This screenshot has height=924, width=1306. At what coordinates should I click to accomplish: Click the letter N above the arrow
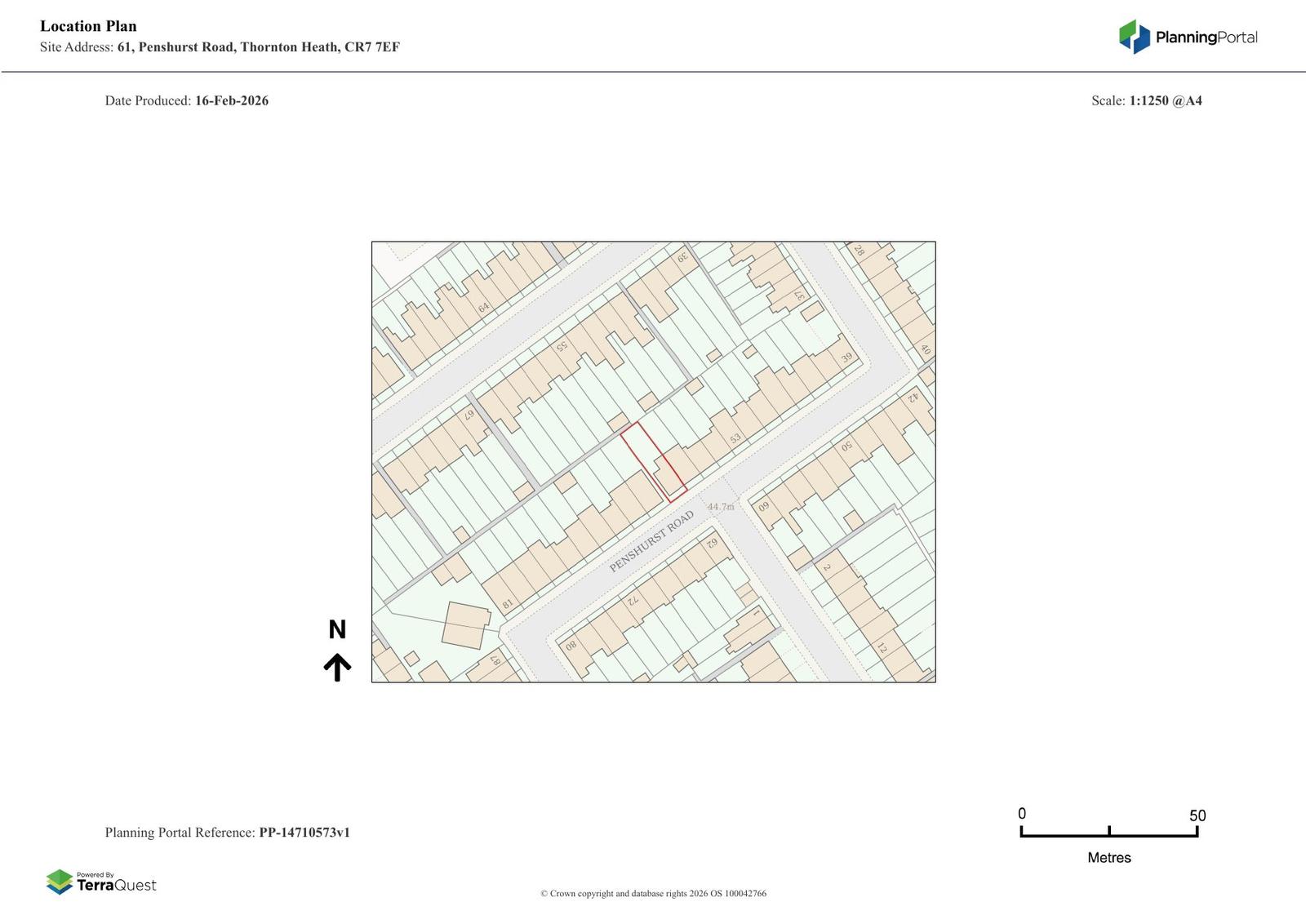(337, 629)
